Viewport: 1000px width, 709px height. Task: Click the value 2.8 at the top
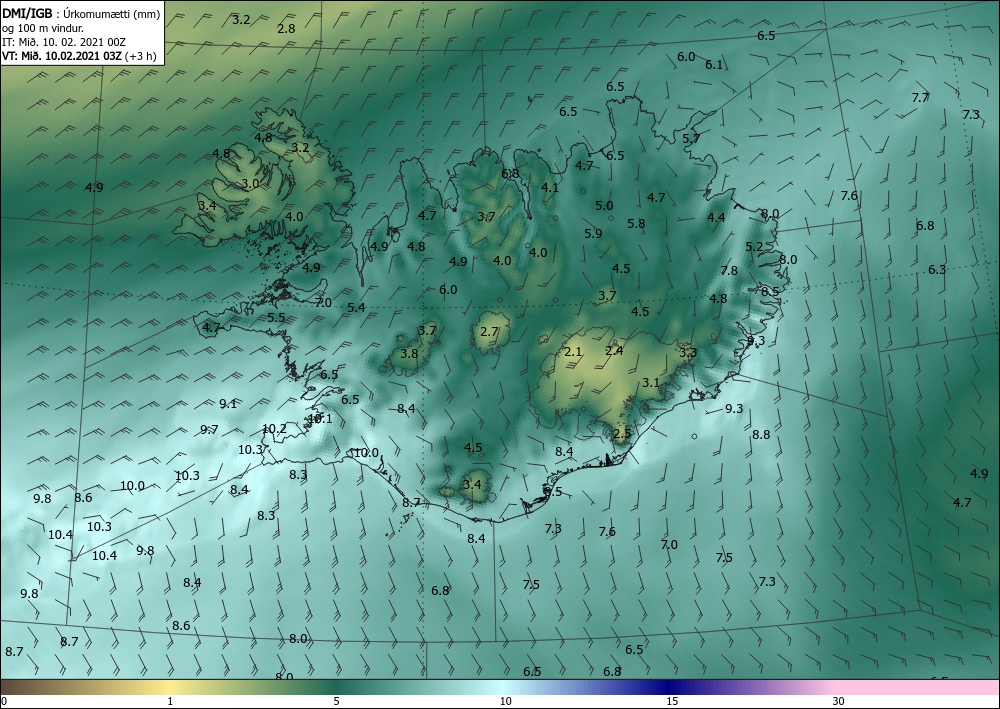[286, 29]
